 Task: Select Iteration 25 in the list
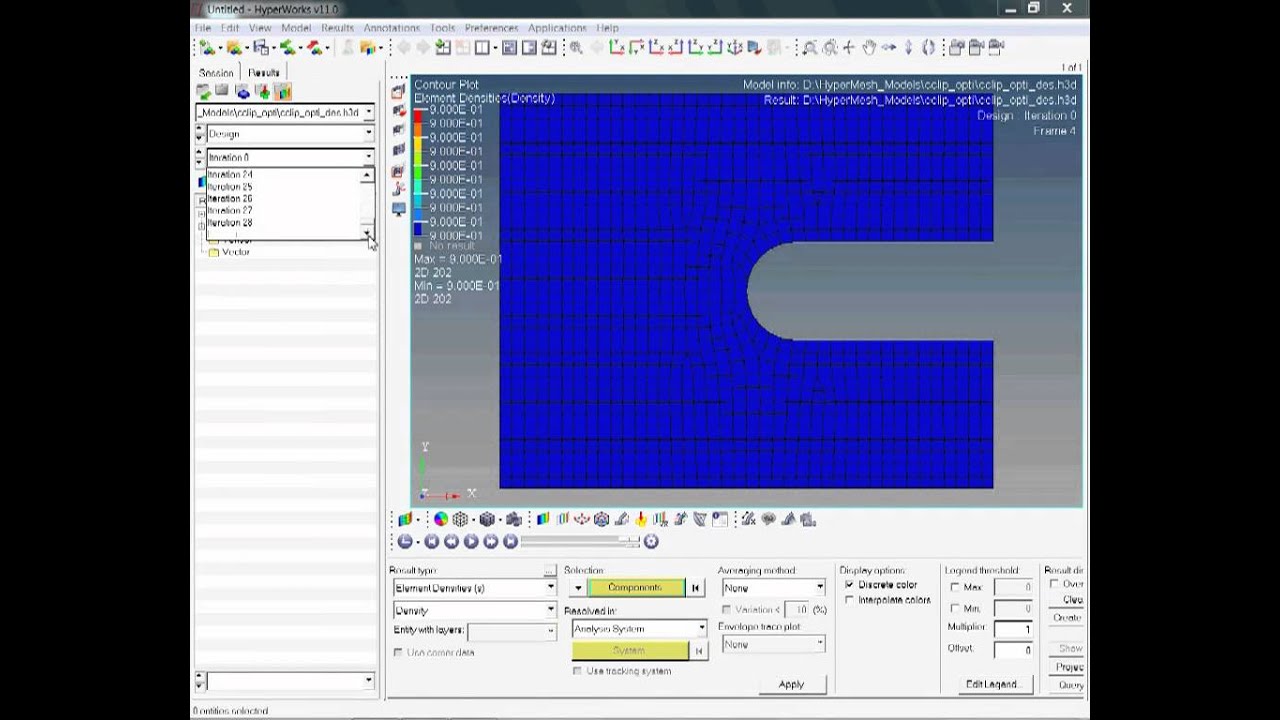coord(230,187)
